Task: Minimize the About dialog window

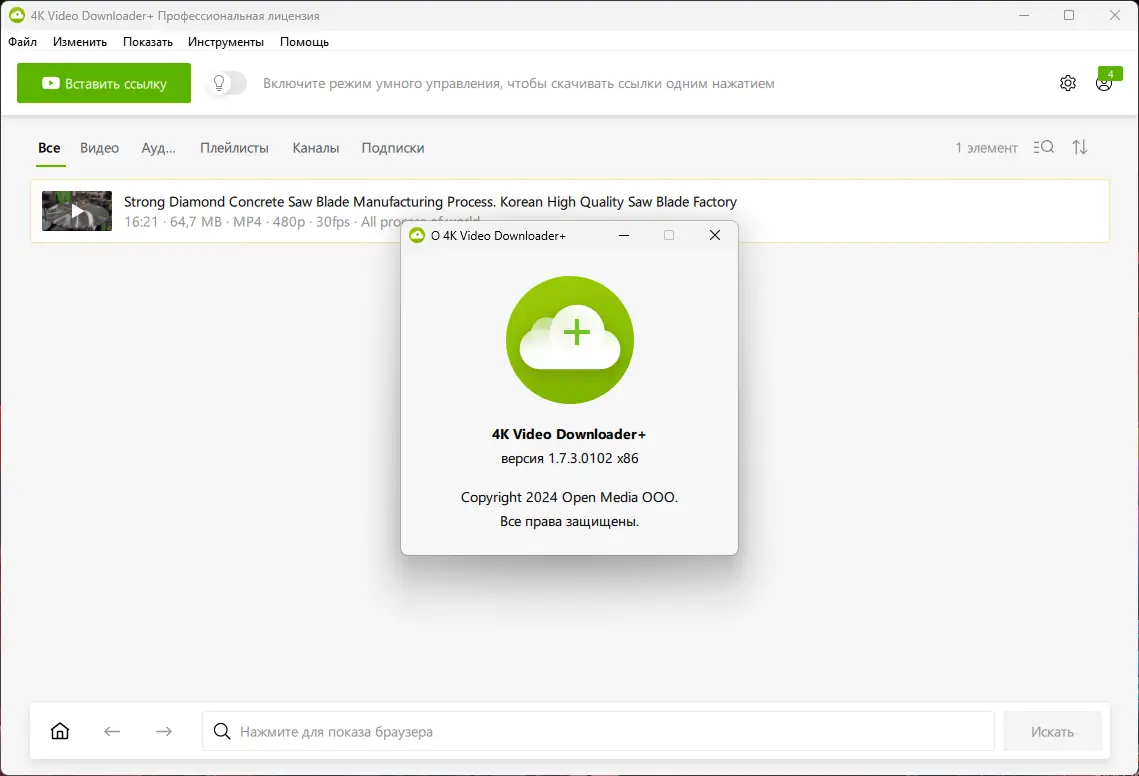Action: [x=624, y=235]
